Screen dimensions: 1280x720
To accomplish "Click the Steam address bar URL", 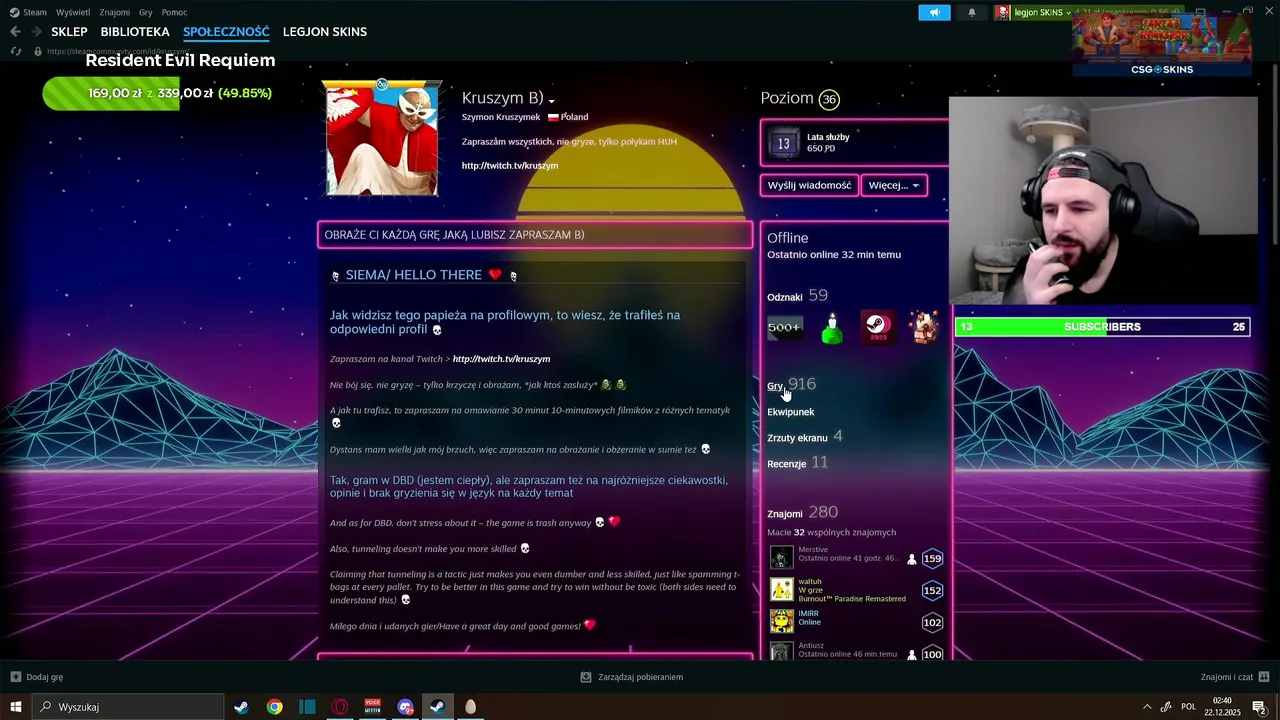I will pos(118,51).
